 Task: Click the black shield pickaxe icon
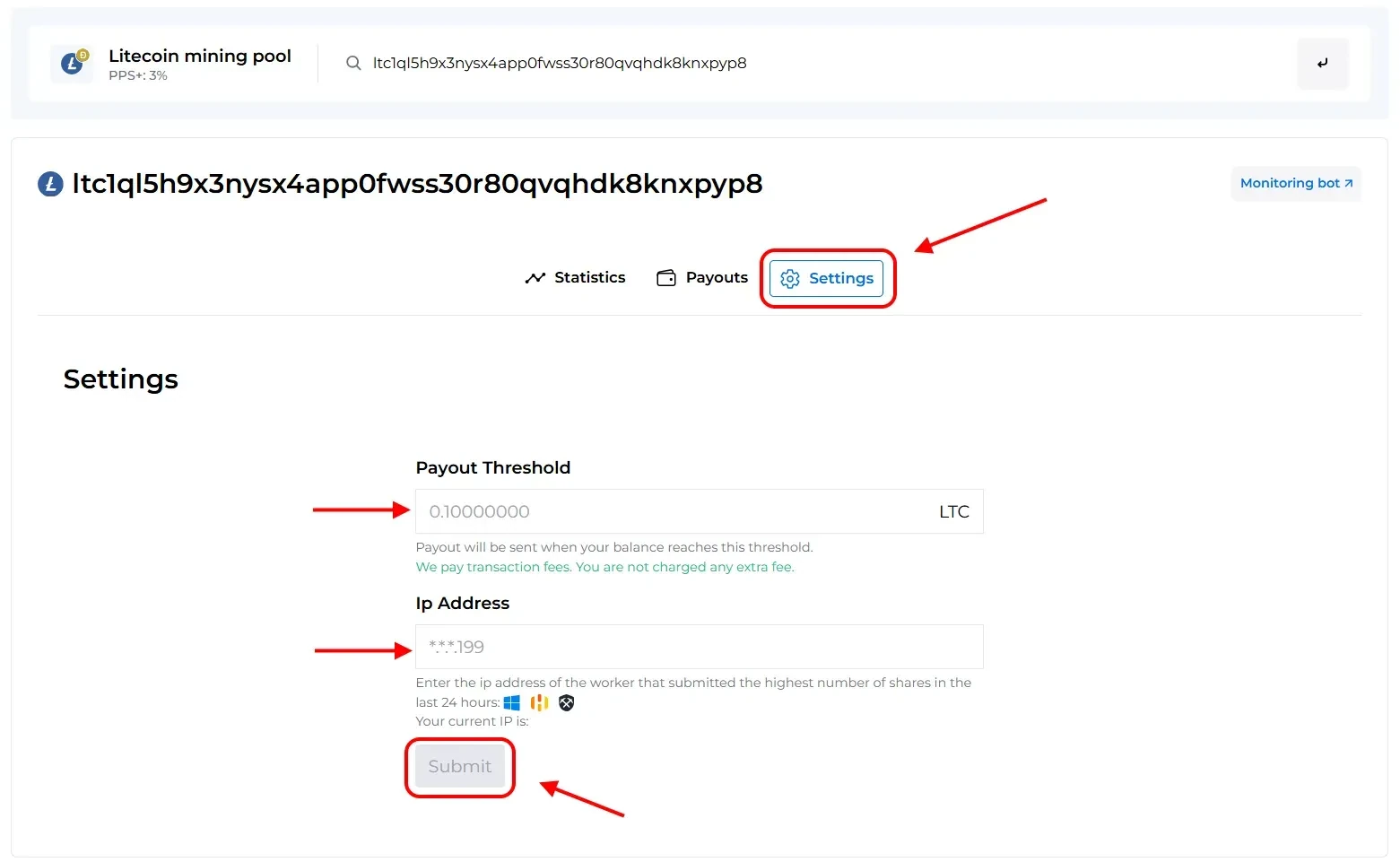[566, 702]
